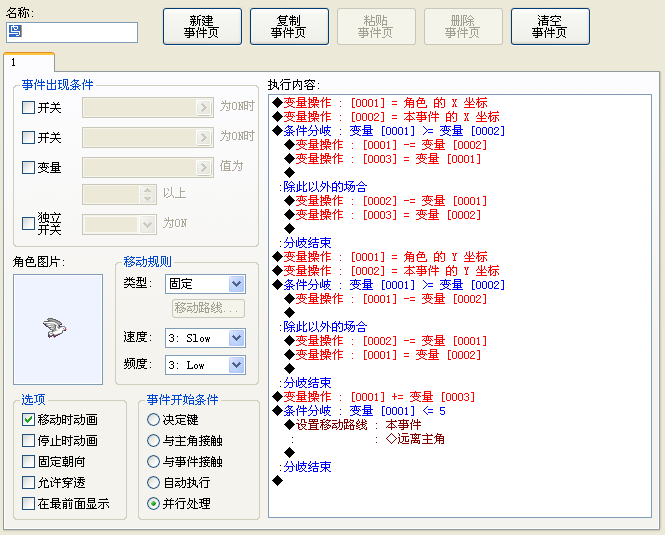This screenshot has width=665, height=535.
Task: Enable the 独立开关 condition checkbox
Action: click(x=28, y=223)
